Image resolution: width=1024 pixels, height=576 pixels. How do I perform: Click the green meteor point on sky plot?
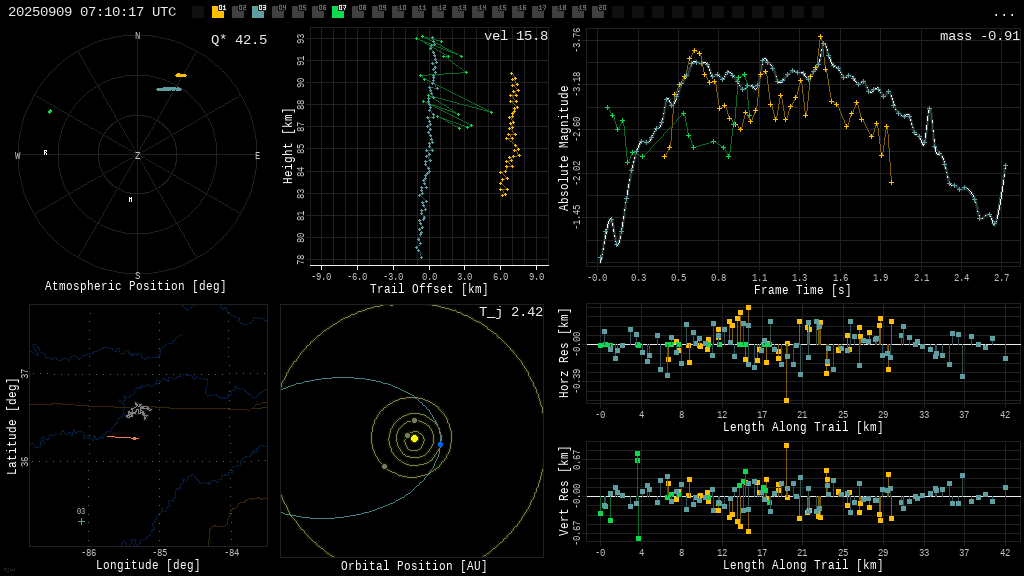click(x=50, y=111)
